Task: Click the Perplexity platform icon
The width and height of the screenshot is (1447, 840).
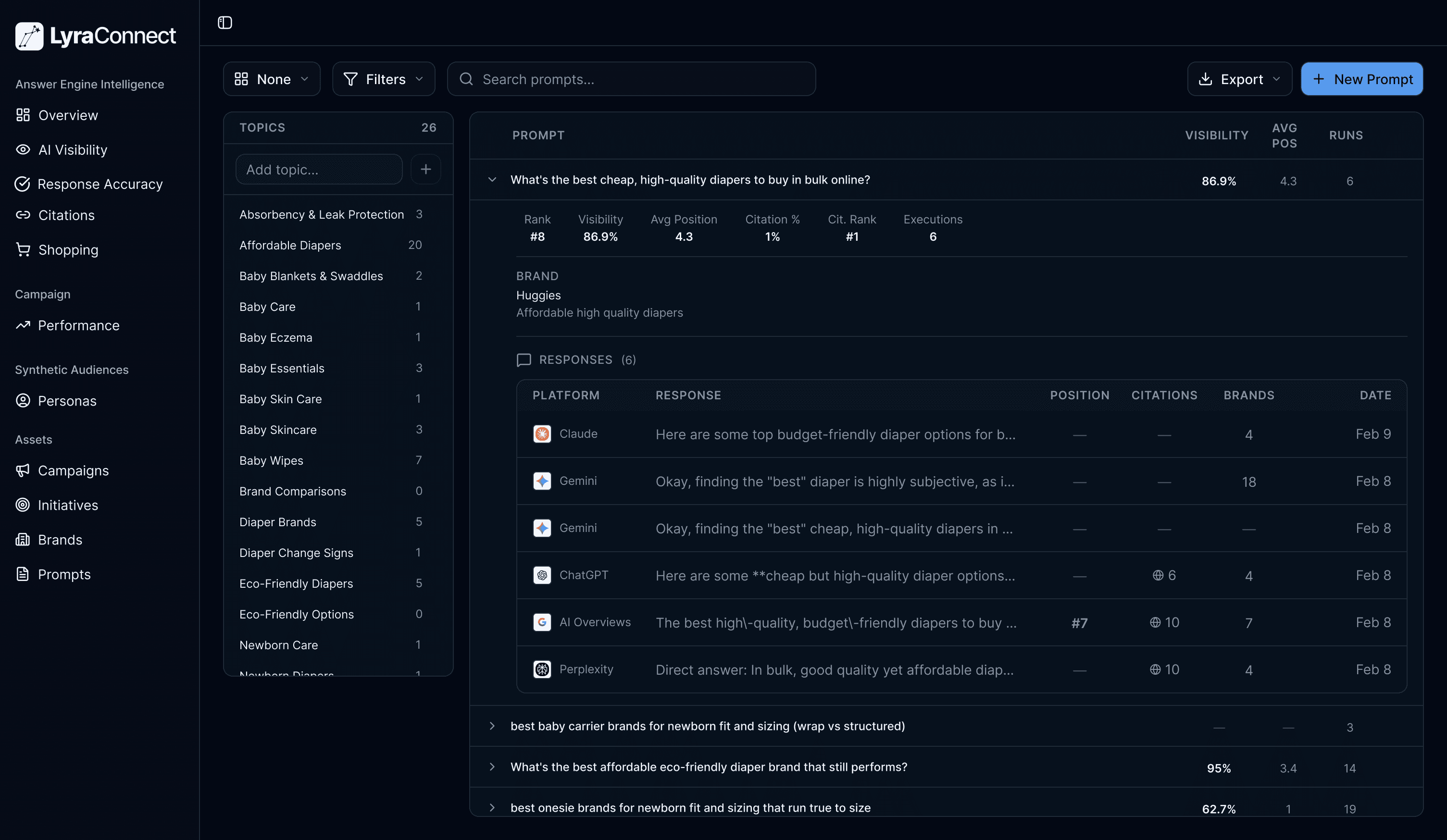Action: (541, 669)
